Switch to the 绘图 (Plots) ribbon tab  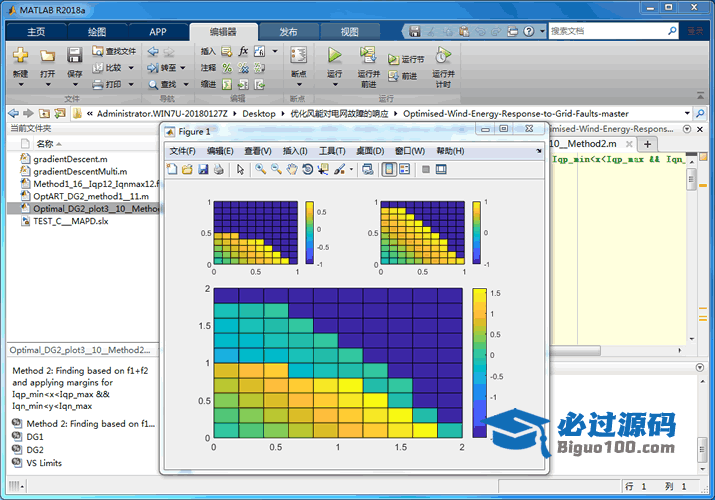pyautogui.click(x=96, y=31)
